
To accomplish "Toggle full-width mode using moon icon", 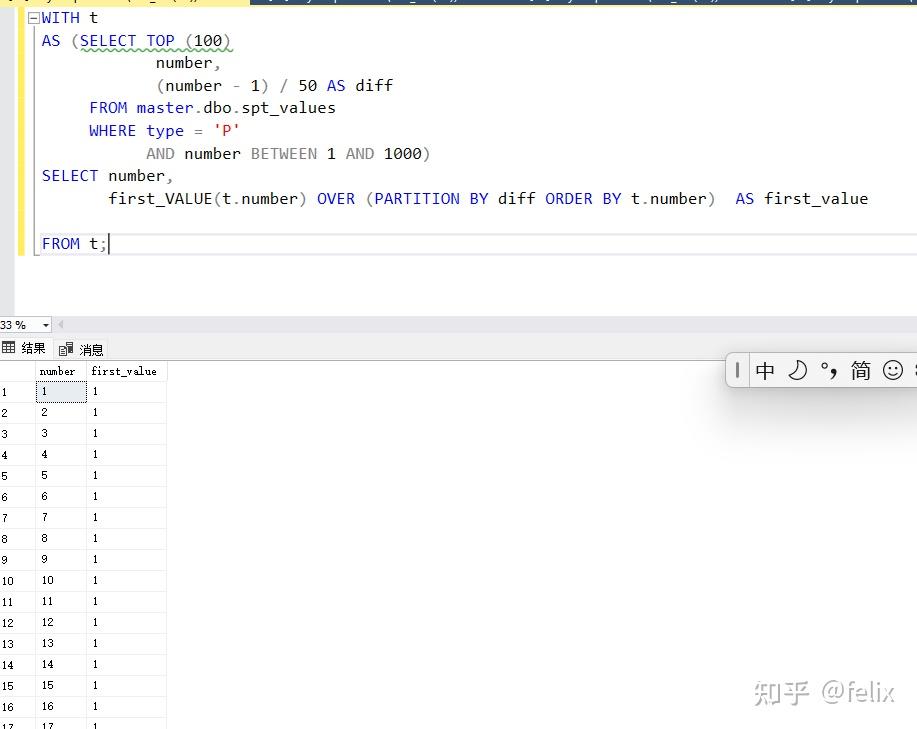I will pos(797,370).
